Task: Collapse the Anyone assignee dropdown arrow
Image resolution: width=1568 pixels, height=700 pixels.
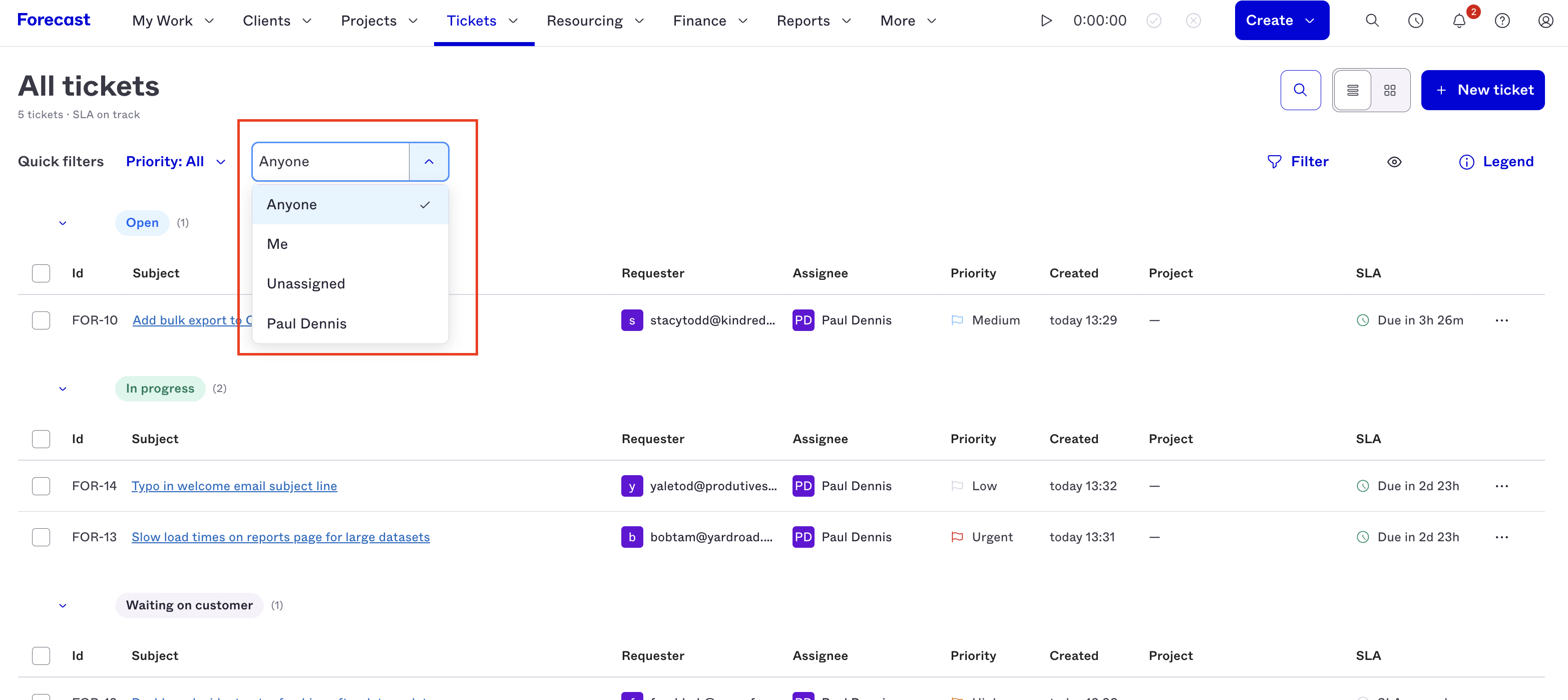Action: 429,162
